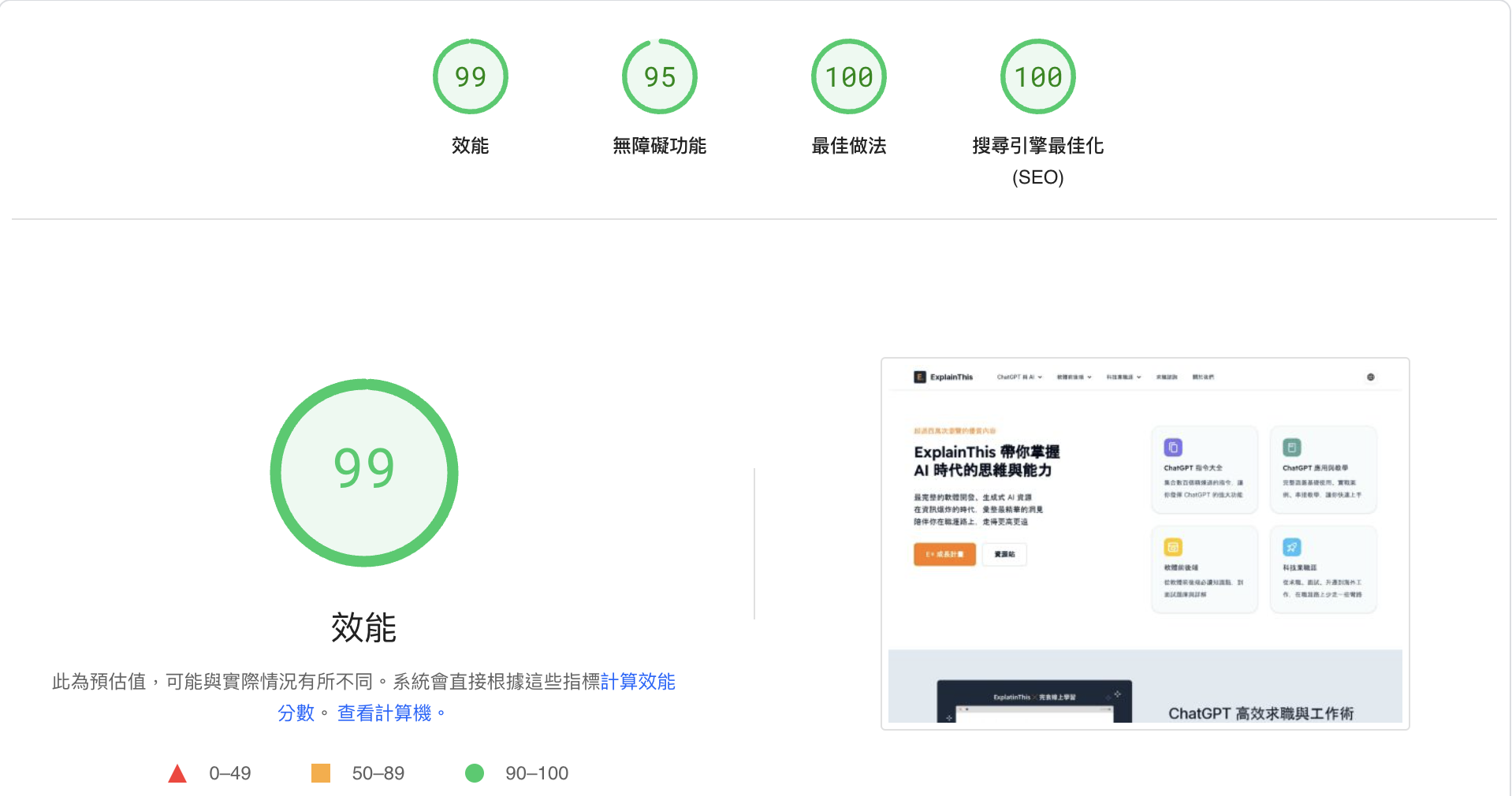Select 求職諮詢 in the navigation bar
The height and width of the screenshot is (796, 1512).
click(1164, 377)
